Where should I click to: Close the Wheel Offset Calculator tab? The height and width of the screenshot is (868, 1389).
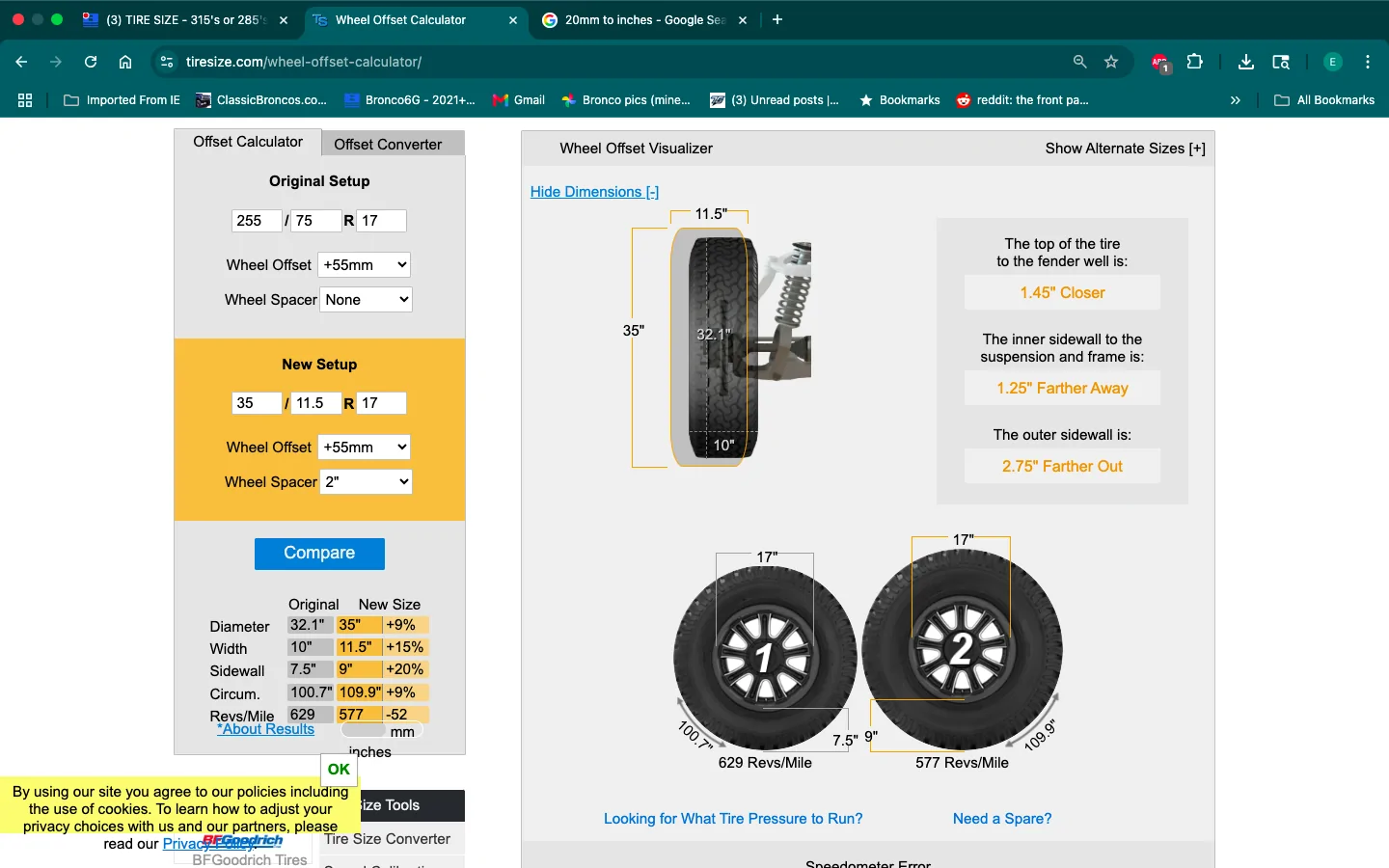[x=513, y=20]
